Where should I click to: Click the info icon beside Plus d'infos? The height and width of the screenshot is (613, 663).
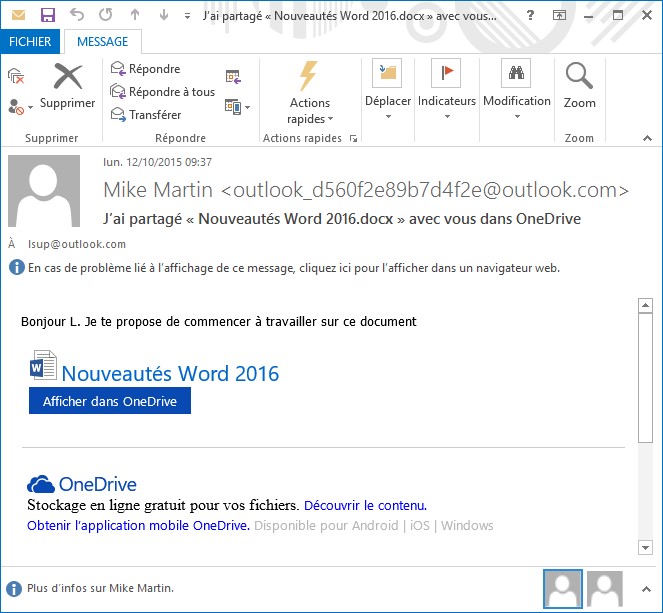(14, 588)
